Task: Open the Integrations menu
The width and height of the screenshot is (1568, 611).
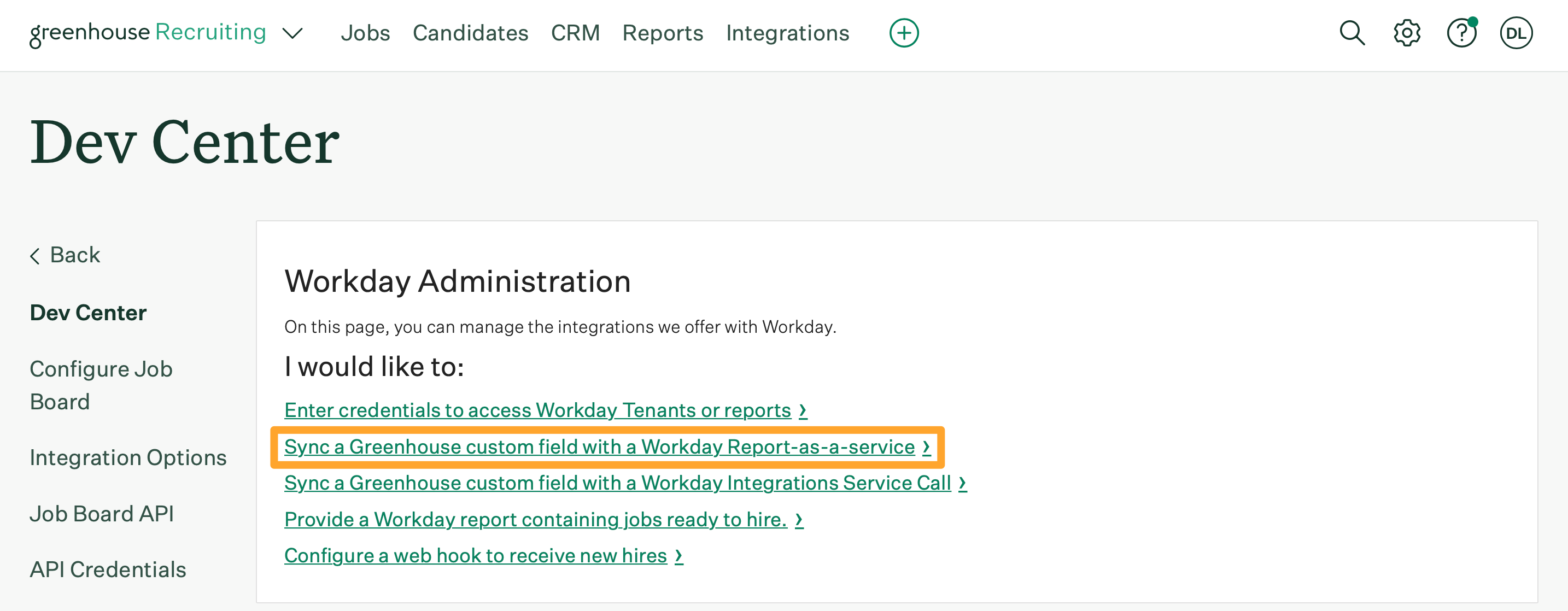Action: point(786,33)
